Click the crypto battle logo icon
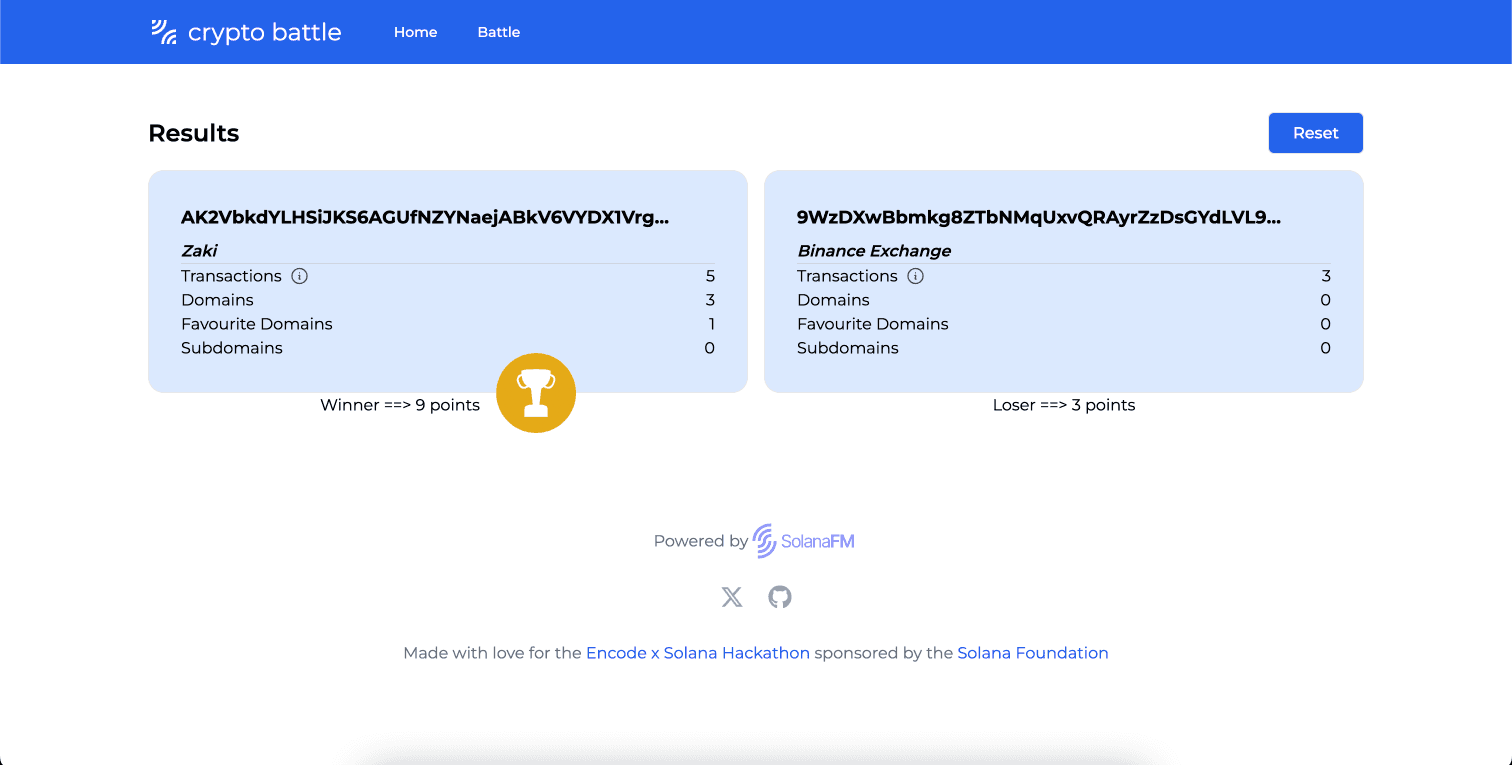 (164, 32)
